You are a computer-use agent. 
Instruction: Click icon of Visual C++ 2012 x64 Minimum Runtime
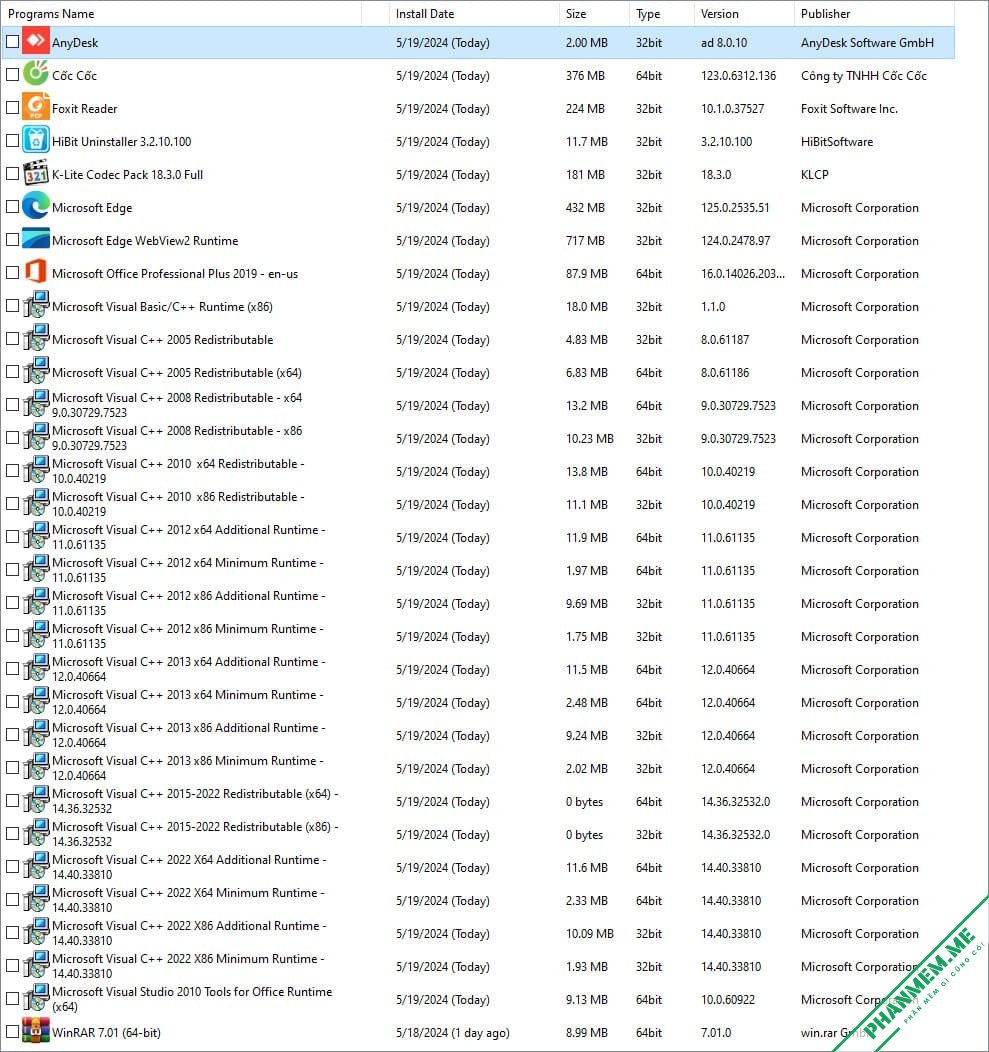[36, 569]
